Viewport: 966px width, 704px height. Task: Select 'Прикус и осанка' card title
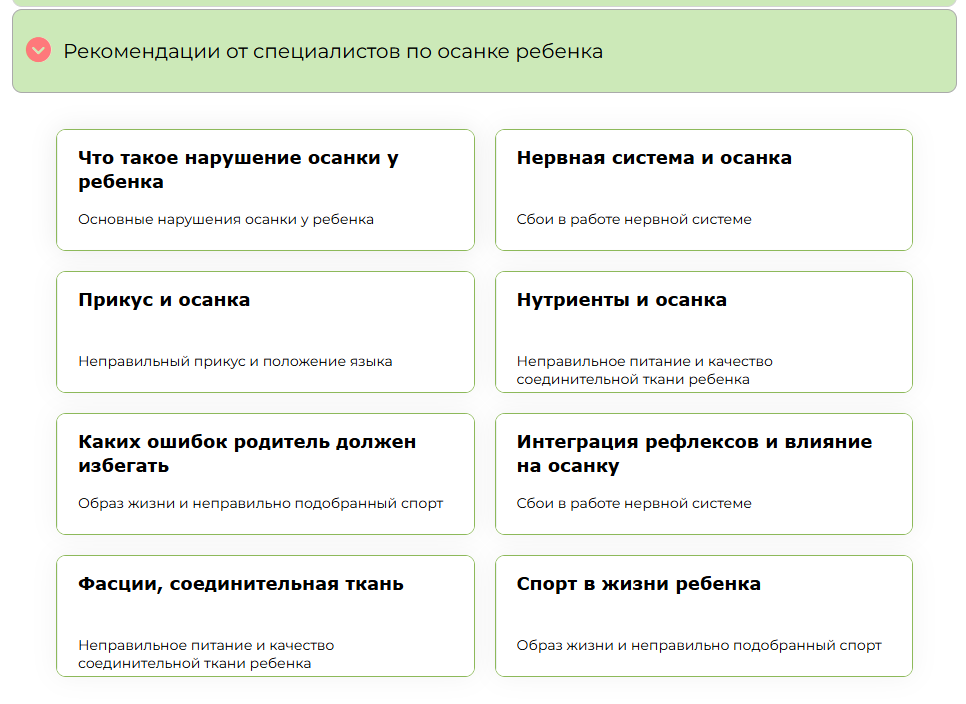pyautogui.click(x=164, y=300)
